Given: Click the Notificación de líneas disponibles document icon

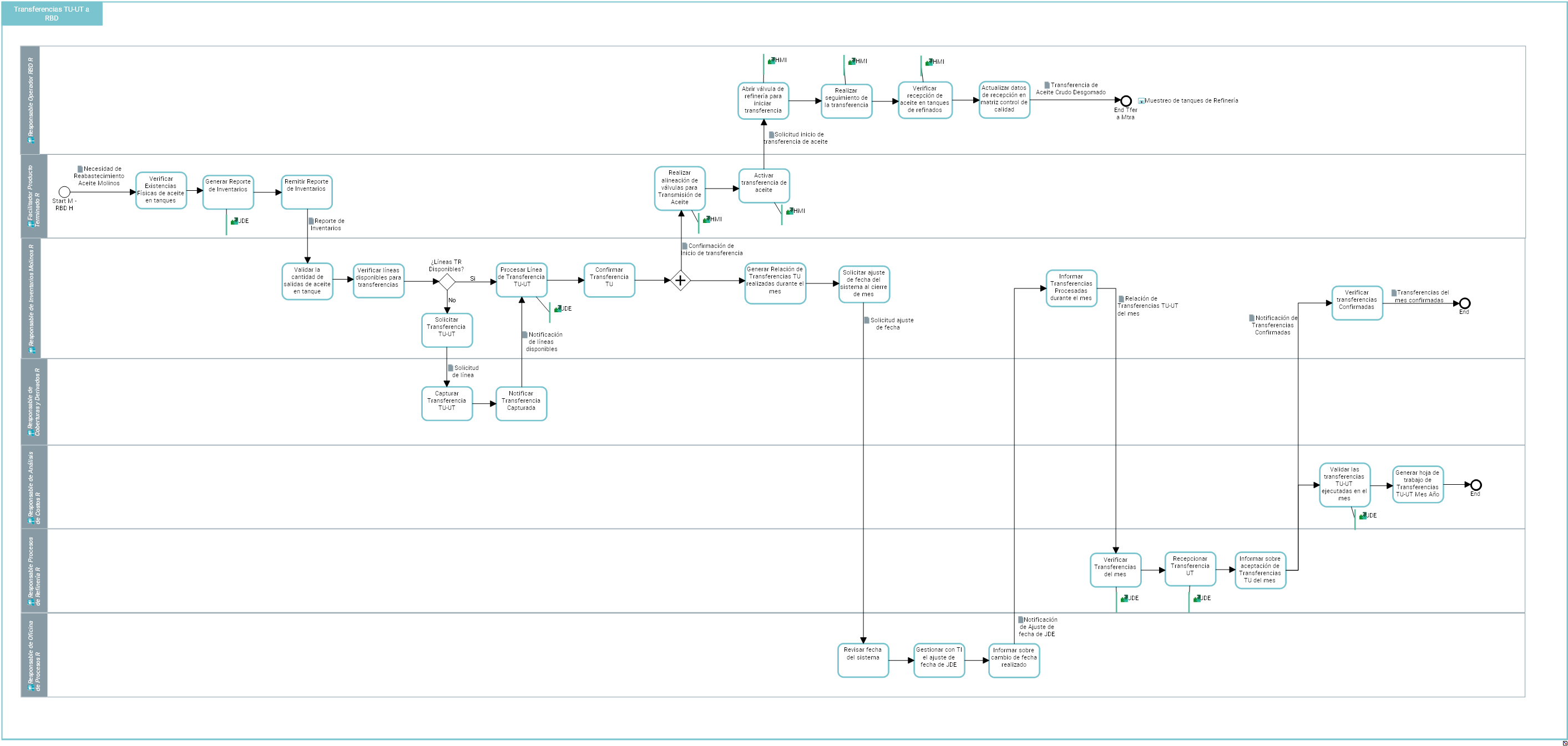Looking at the screenshot, I should [525, 334].
